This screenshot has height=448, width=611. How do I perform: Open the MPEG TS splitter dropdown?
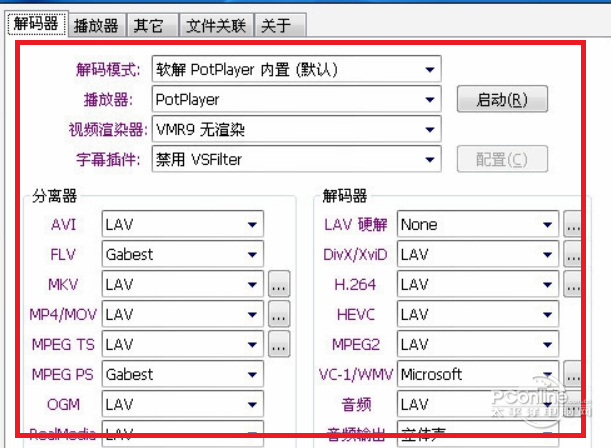pyautogui.click(x=183, y=344)
